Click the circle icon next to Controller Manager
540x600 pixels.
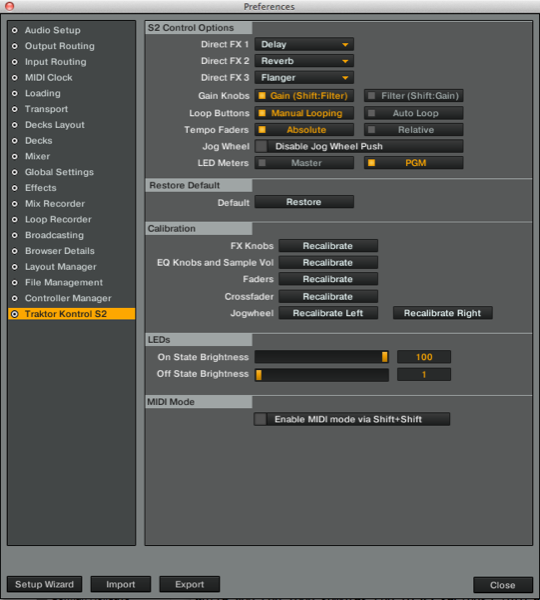pyautogui.click(x=15, y=298)
